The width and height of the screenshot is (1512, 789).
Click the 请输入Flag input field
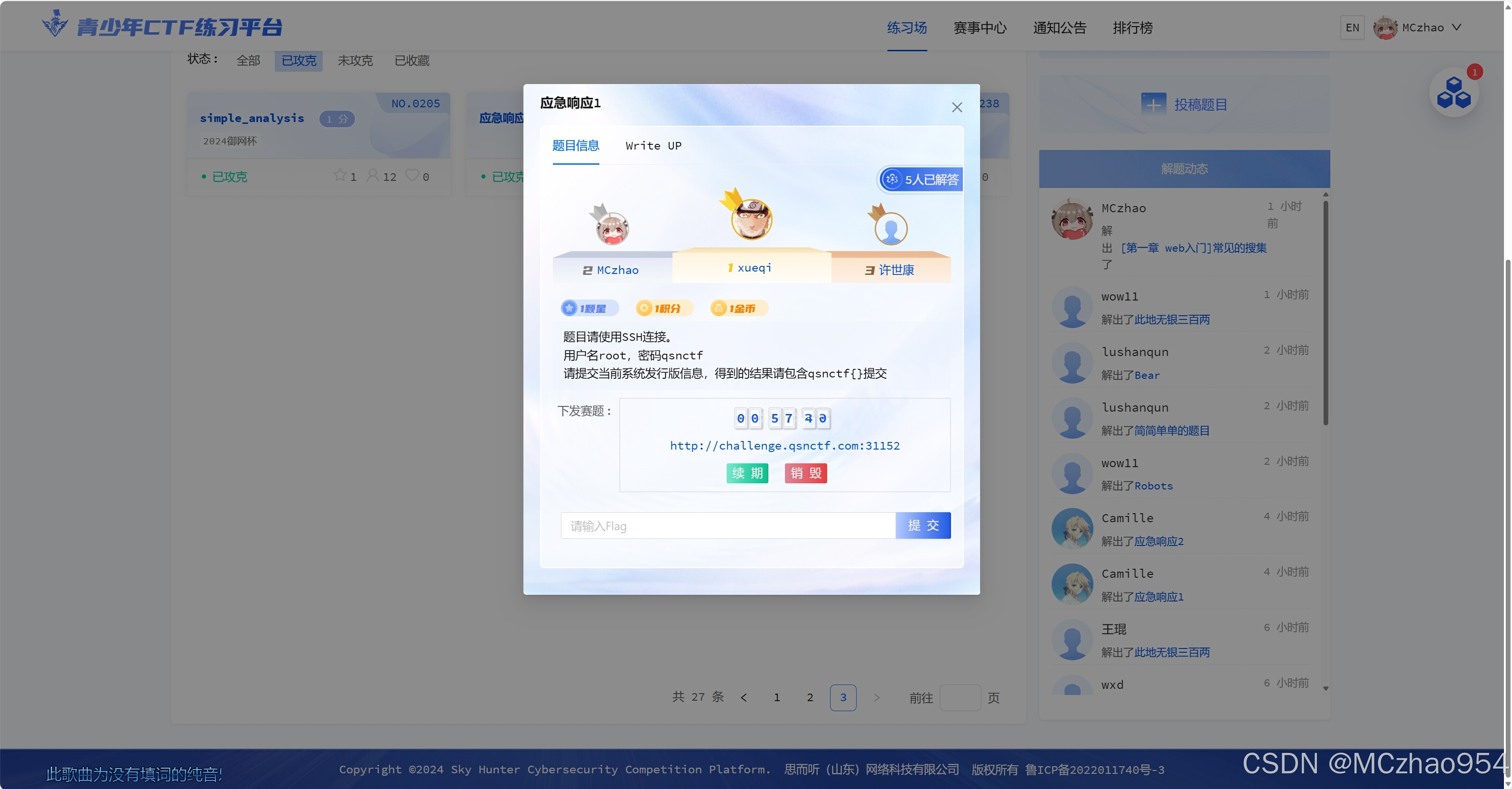click(728, 526)
